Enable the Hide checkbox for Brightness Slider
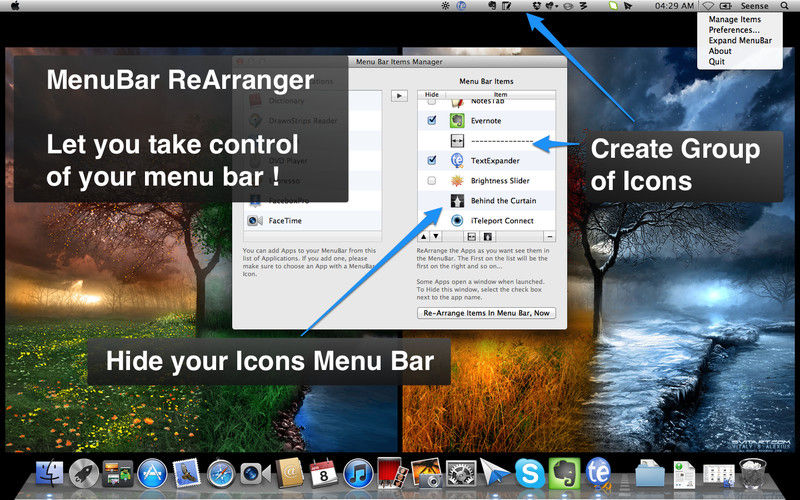Image resolution: width=800 pixels, height=500 pixels. coord(432,181)
